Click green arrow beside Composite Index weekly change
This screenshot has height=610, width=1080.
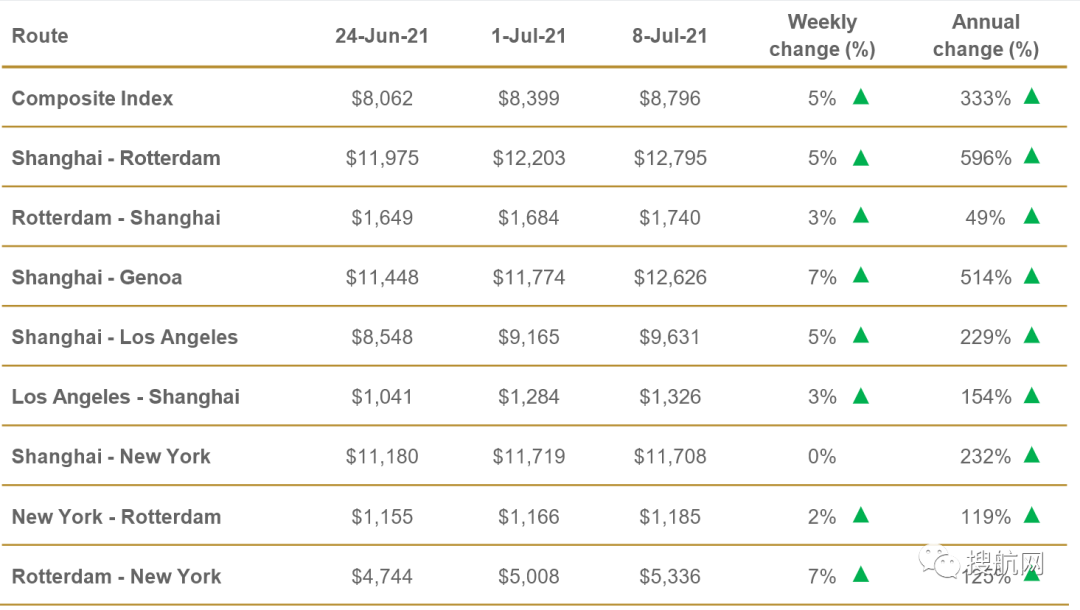860,97
